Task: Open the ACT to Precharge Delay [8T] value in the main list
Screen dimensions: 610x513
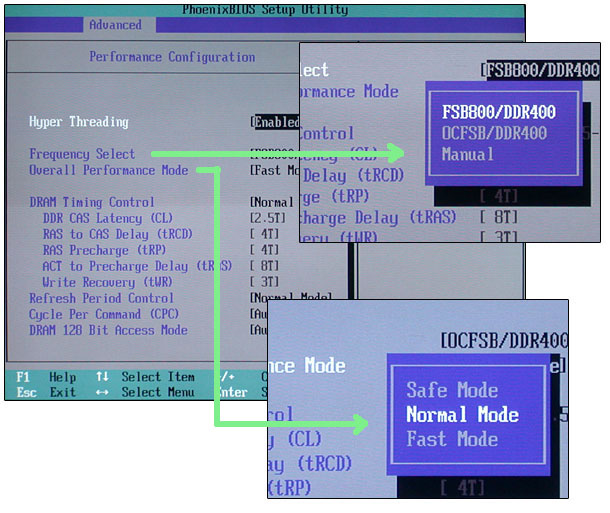Action: [265, 266]
